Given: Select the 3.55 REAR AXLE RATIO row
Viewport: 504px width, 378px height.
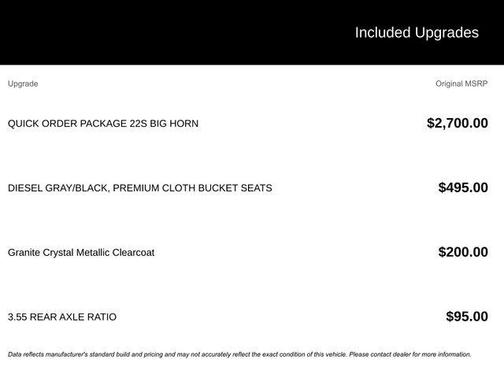Looking at the screenshot, I should [x=248, y=317].
